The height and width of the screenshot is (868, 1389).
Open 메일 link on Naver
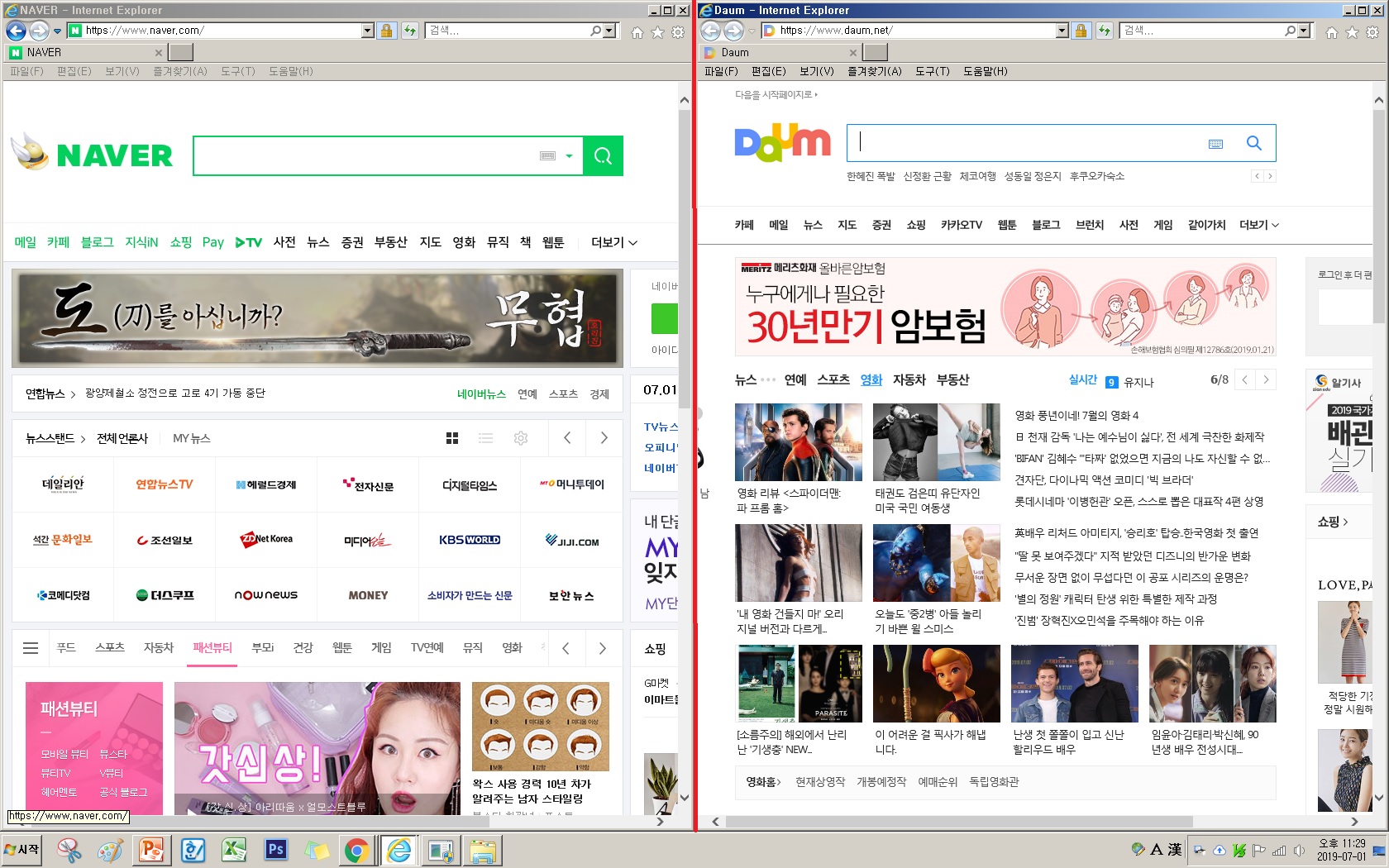[25, 242]
